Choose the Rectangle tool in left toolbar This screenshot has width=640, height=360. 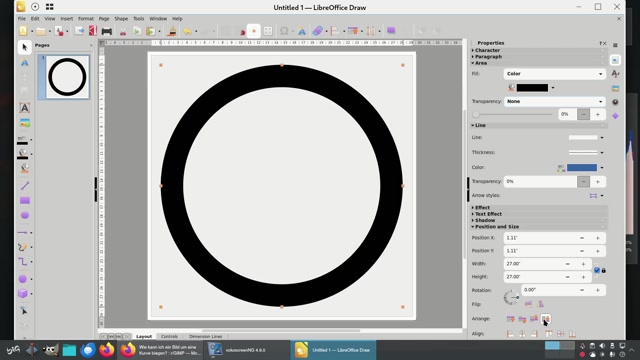point(24,200)
